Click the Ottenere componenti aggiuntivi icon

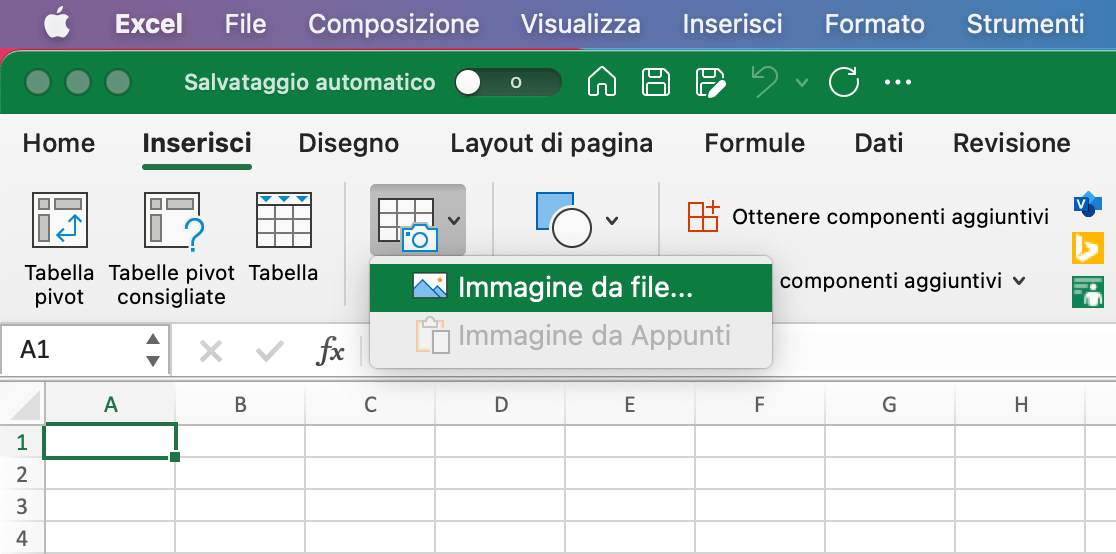point(703,217)
